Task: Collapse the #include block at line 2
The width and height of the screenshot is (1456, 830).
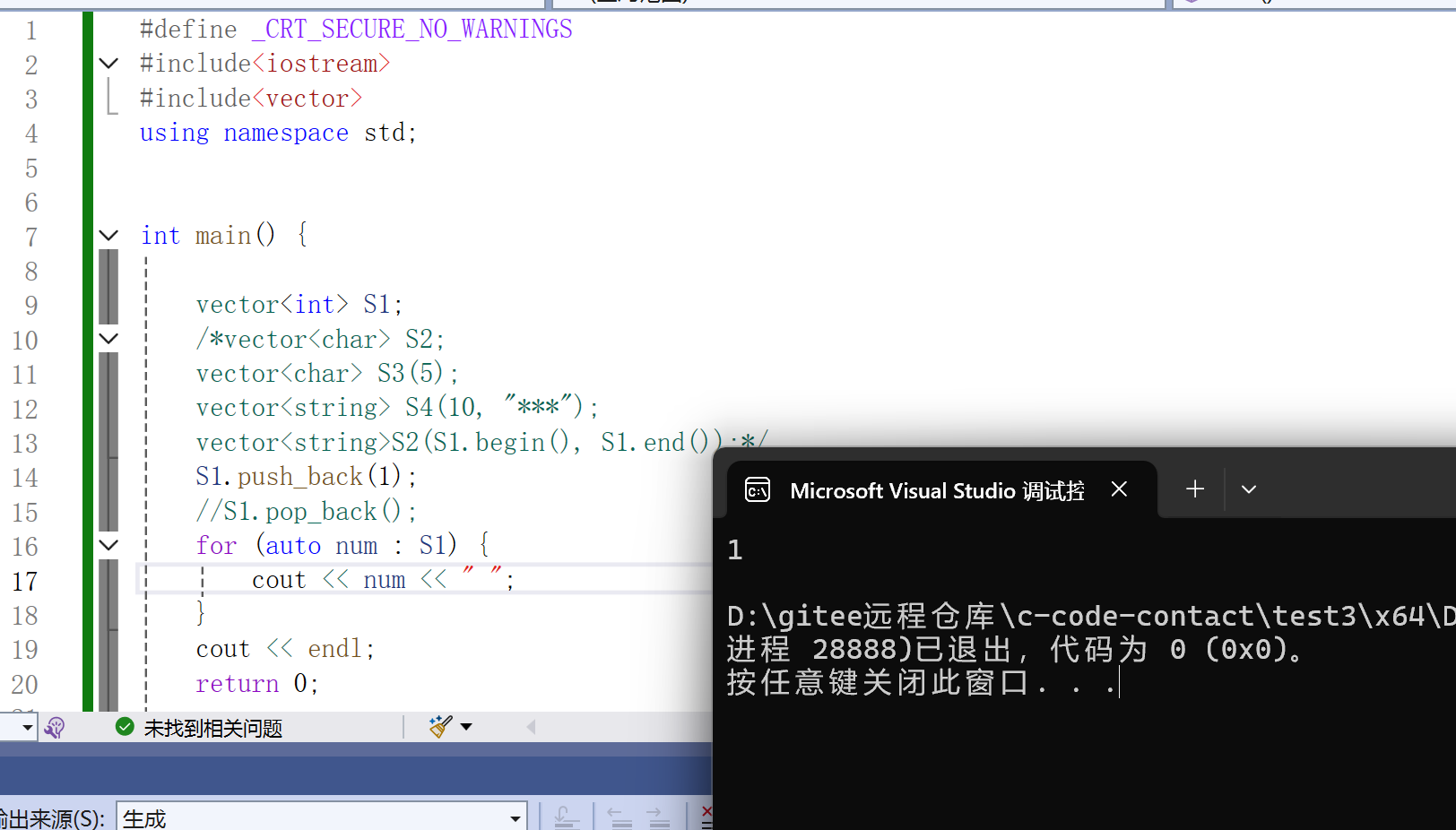Action: (x=108, y=64)
